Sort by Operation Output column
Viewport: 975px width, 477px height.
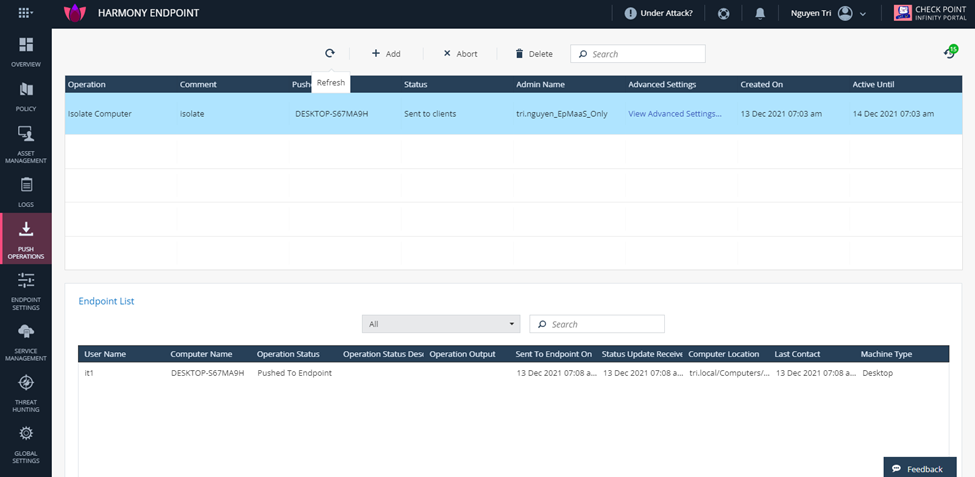click(x=462, y=354)
